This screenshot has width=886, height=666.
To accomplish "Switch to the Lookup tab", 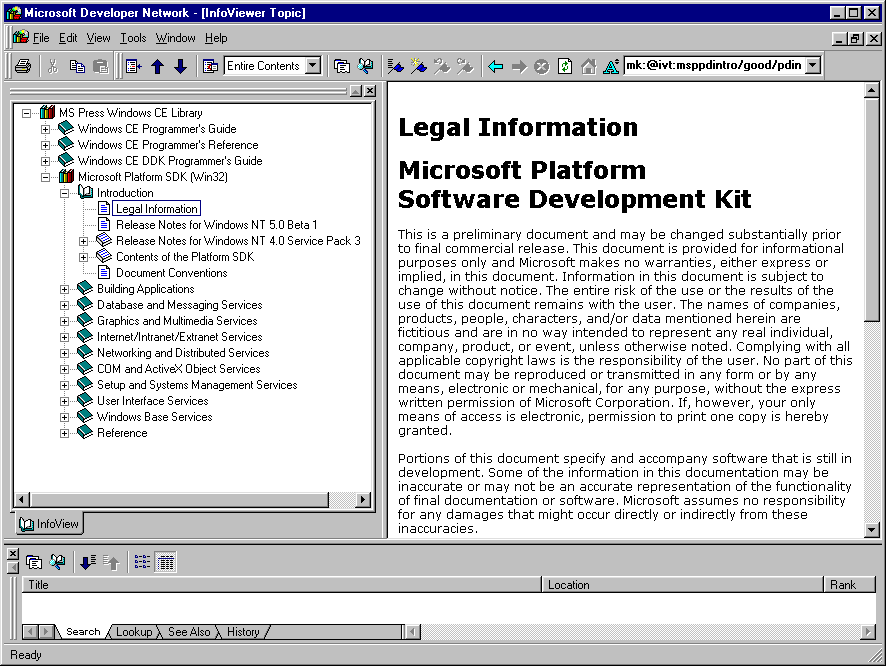I will click(134, 632).
